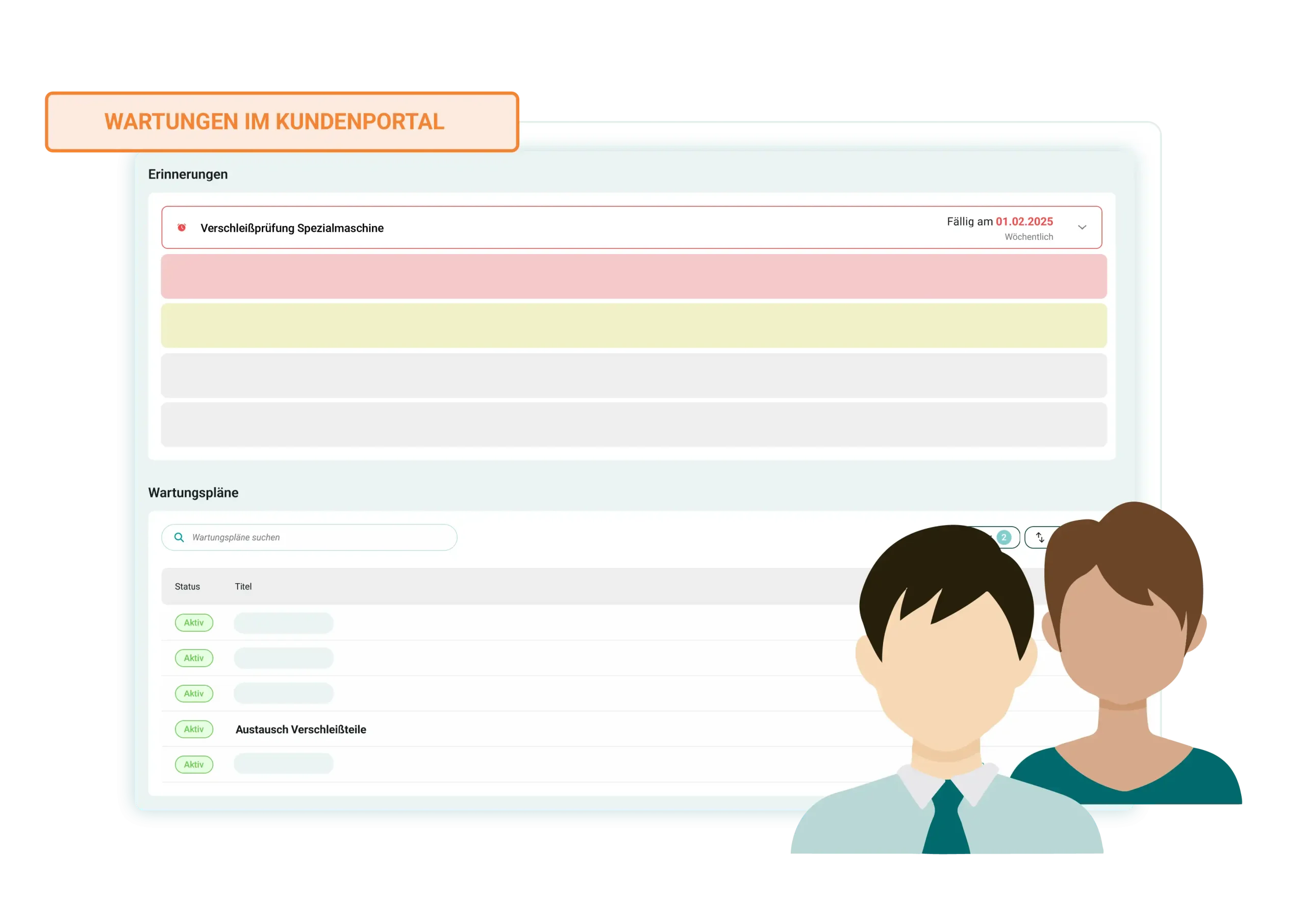Click the first gray reminder placeholder bar
Screen dimensions: 1306x924
click(x=633, y=376)
